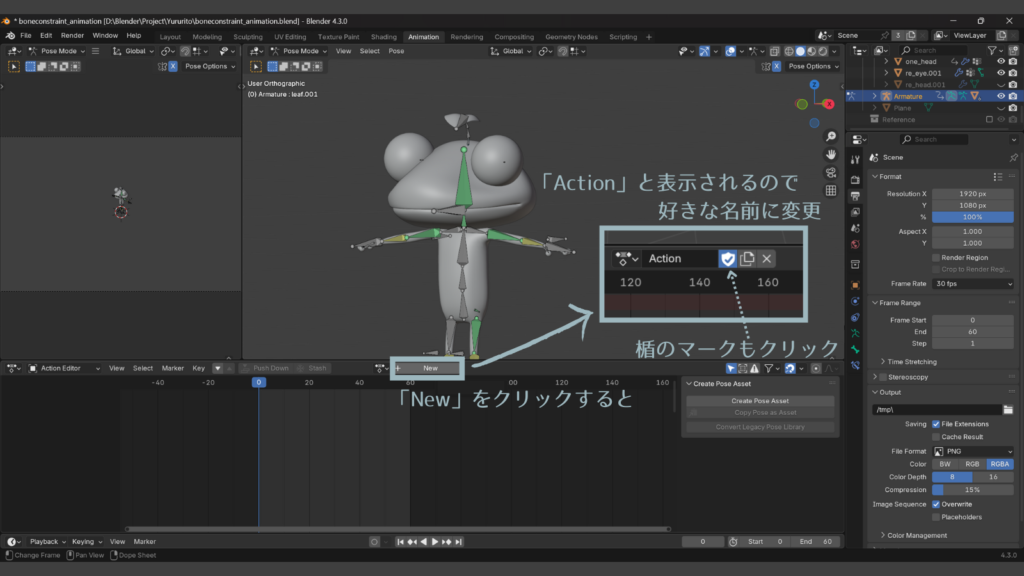Toggle X-ray display in viewport header
The image size is (1024, 576).
click(775, 51)
